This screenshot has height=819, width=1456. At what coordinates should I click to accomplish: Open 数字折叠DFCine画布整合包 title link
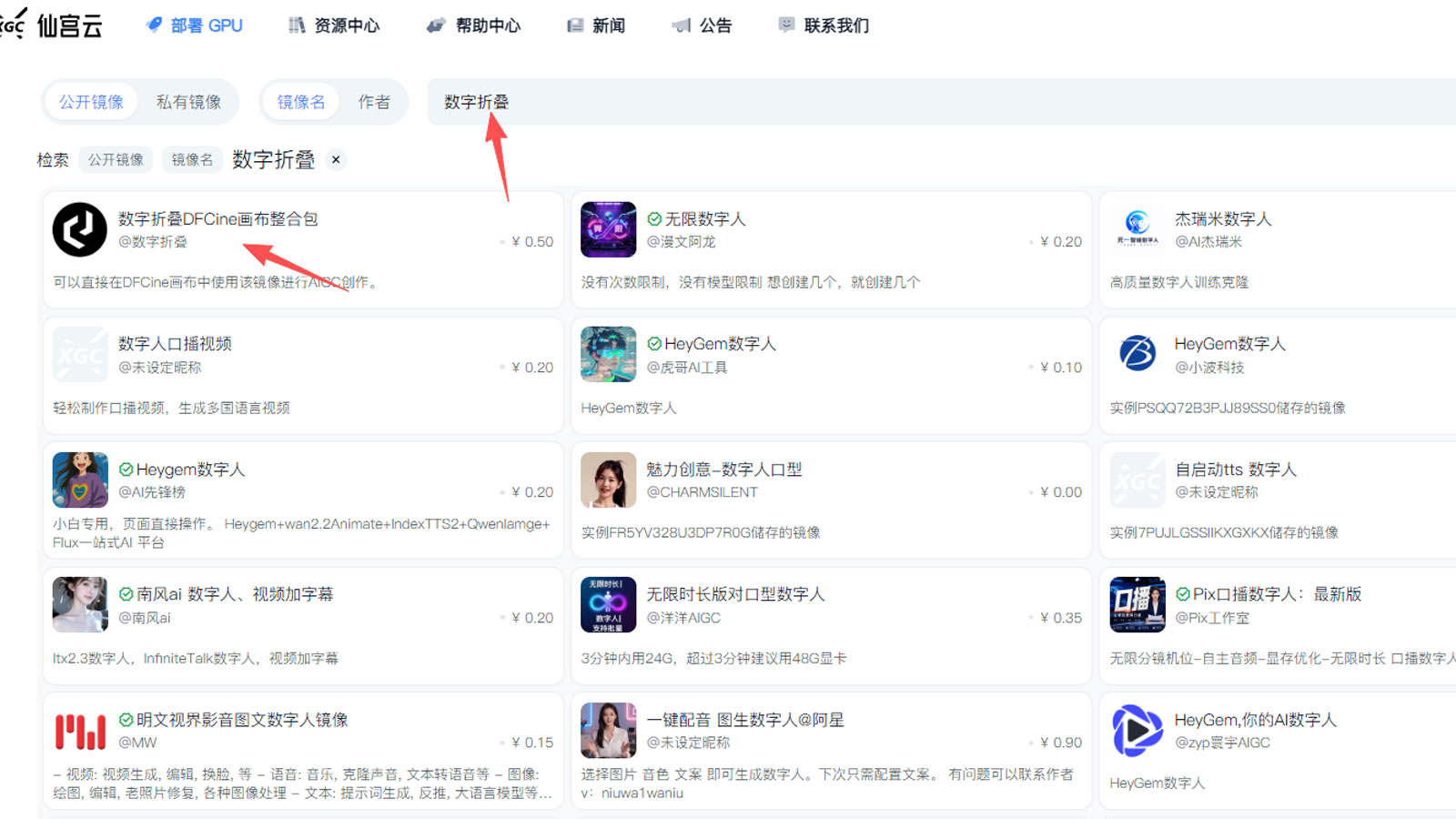[x=218, y=219]
